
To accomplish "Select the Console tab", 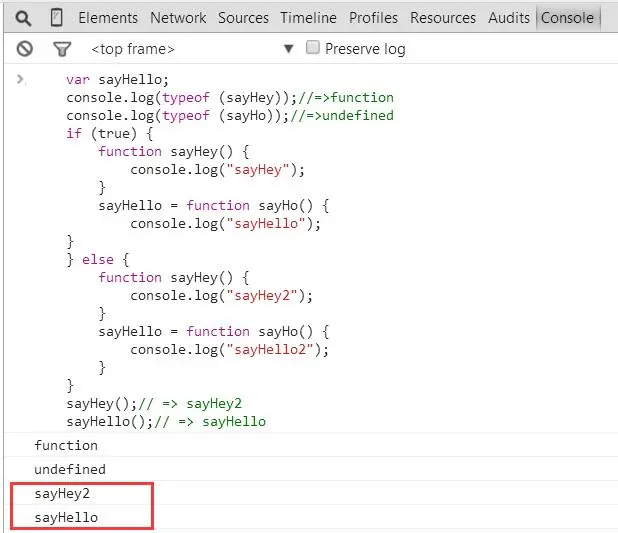I will pyautogui.click(x=567, y=18).
